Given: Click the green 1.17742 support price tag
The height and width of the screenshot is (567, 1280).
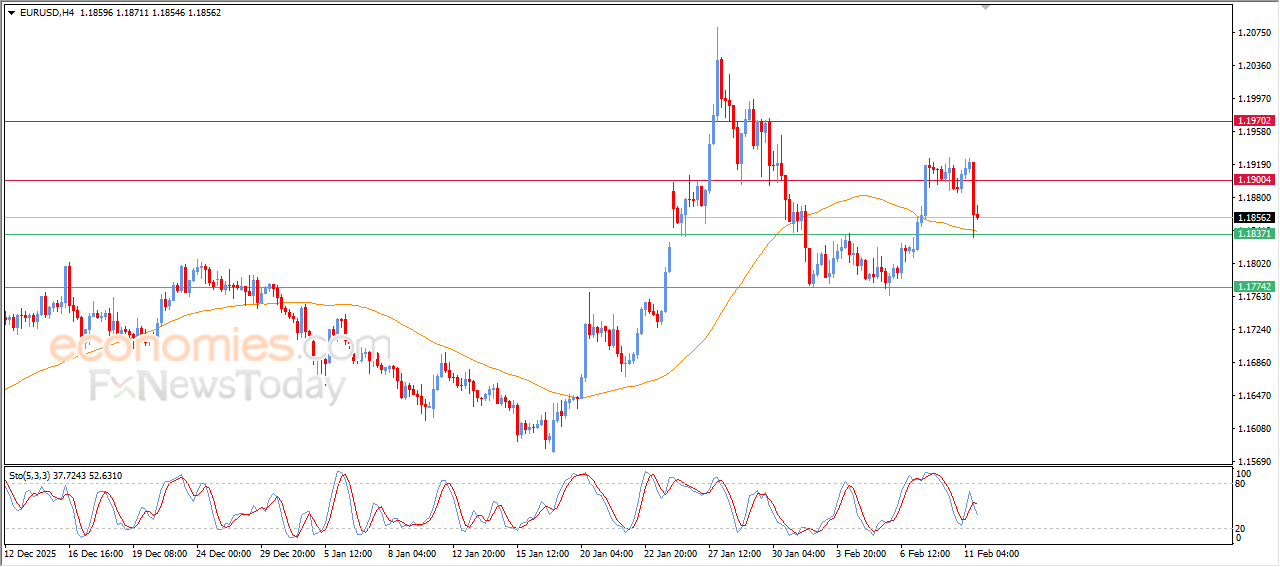Looking at the screenshot, I should [1254, 286].
